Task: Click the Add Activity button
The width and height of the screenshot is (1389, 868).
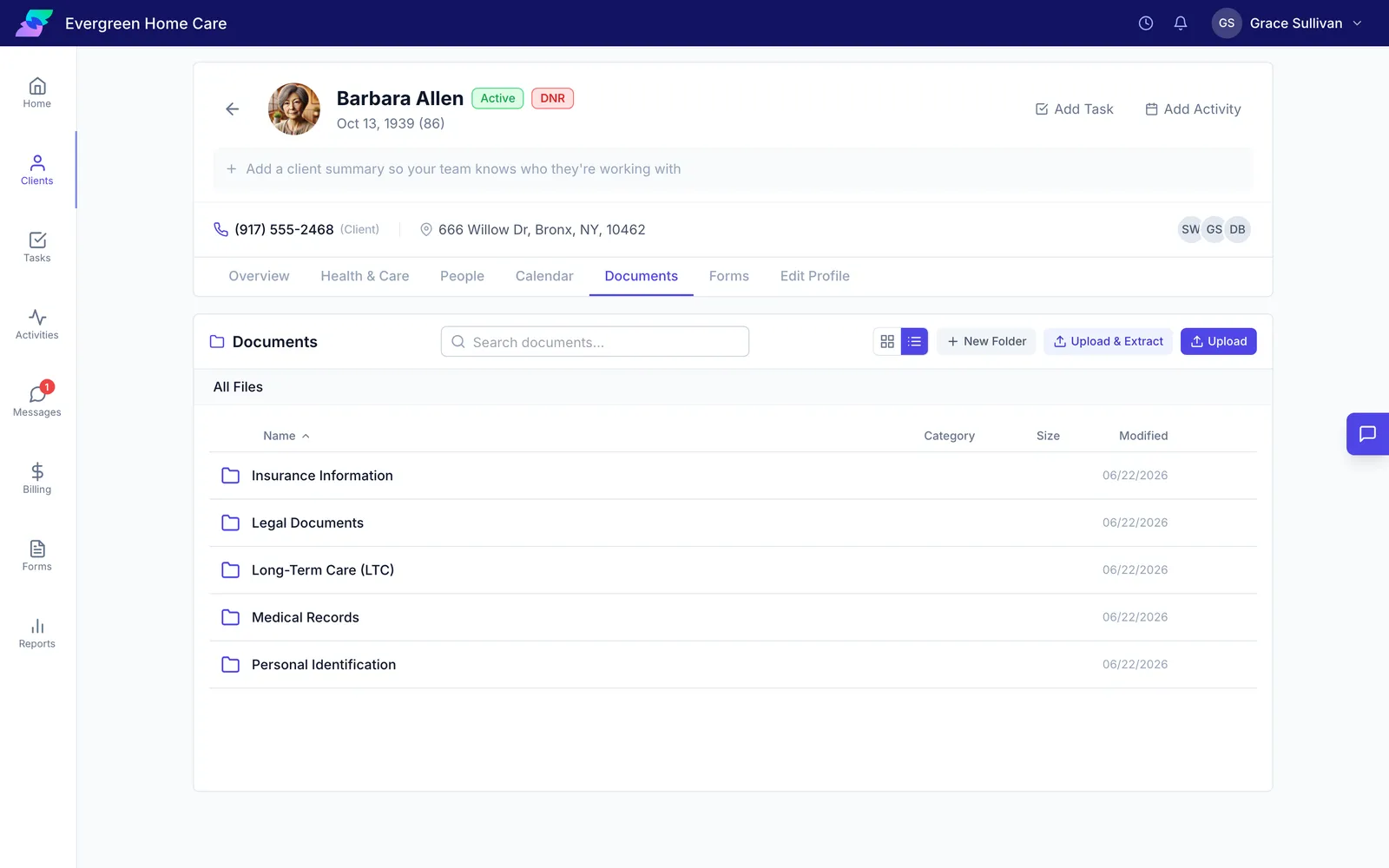Action: (x=1193, y=109)
